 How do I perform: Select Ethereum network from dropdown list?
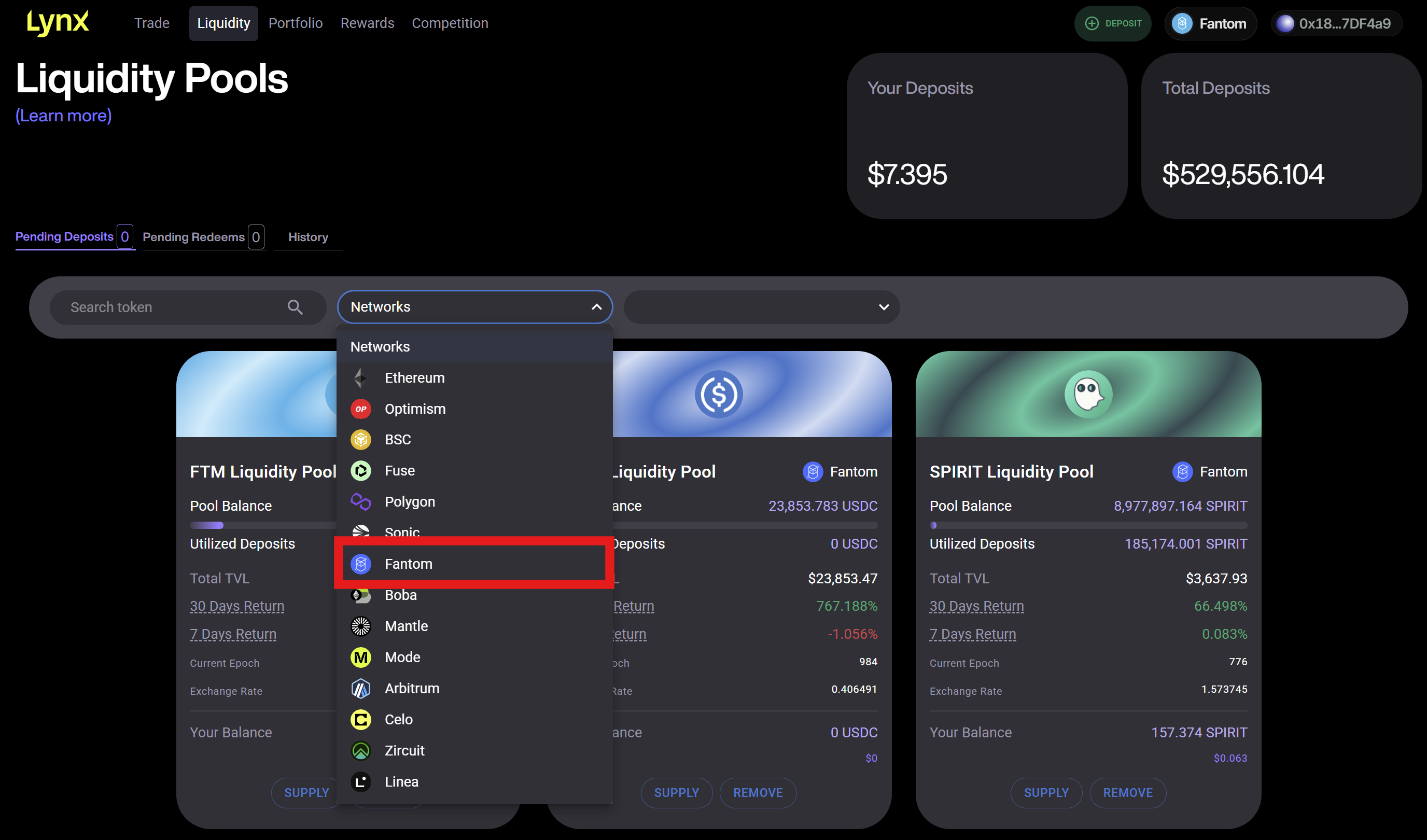pos(414,378)
